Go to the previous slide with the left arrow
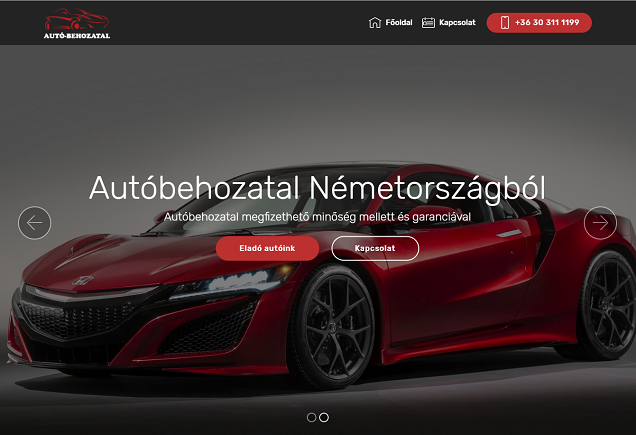The image size is (636, 435). (x=34, y=223)
